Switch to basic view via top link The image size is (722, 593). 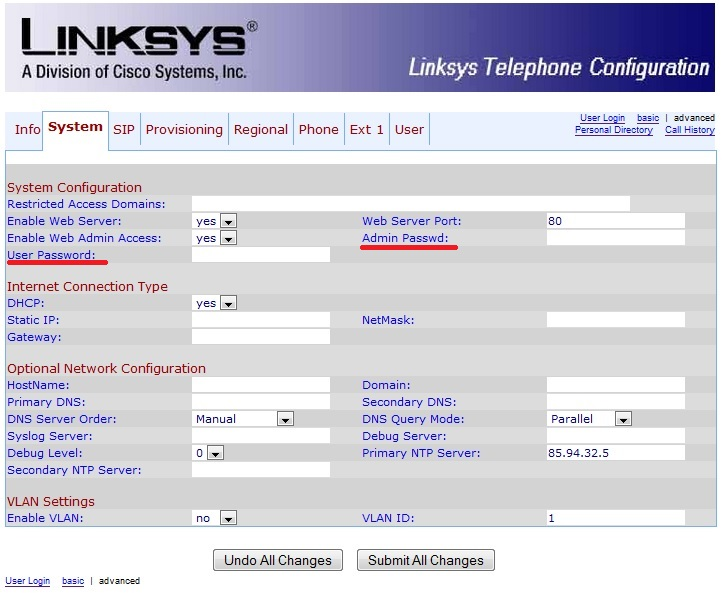point(648,118)
